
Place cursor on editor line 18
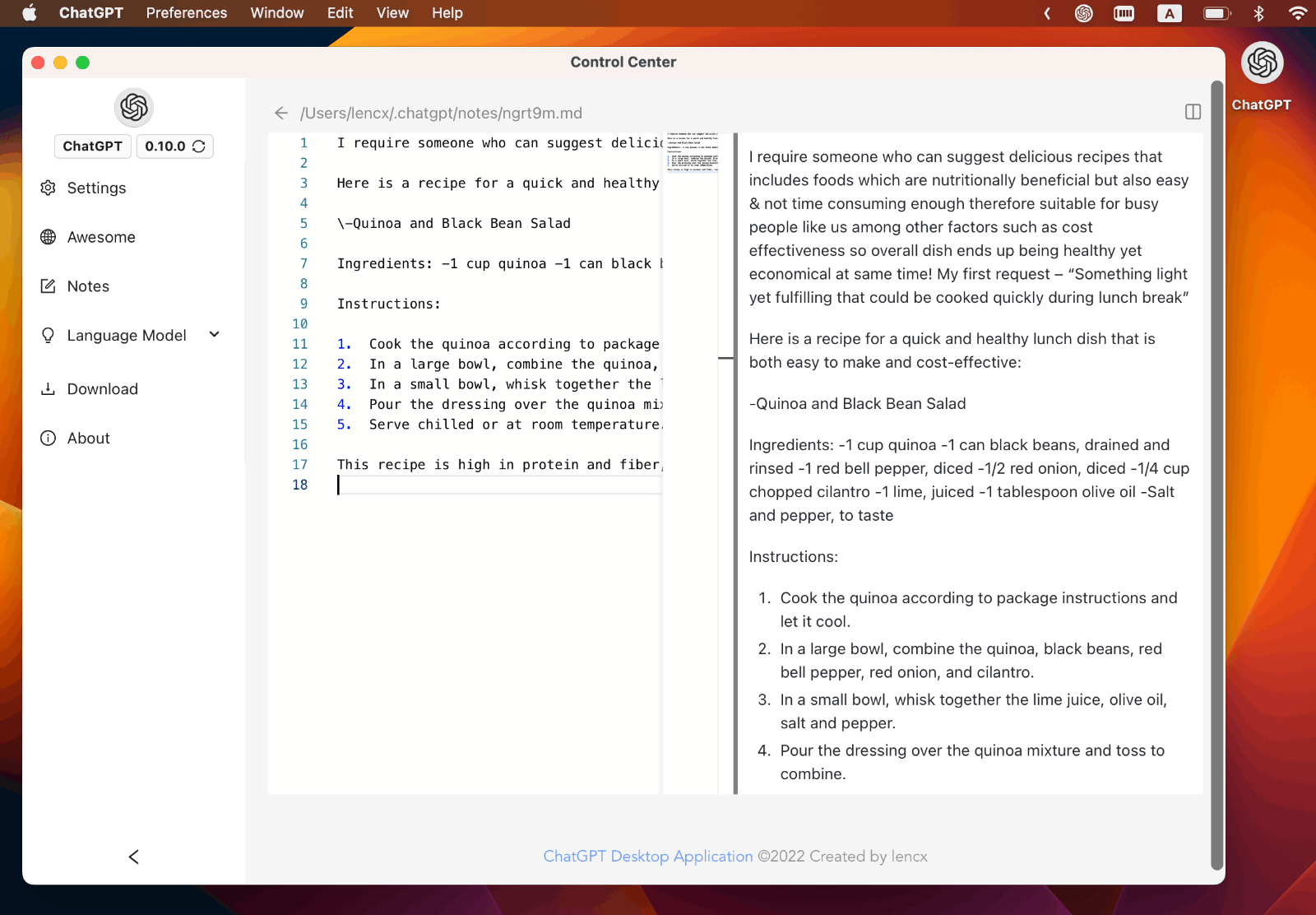coord(493,485)
